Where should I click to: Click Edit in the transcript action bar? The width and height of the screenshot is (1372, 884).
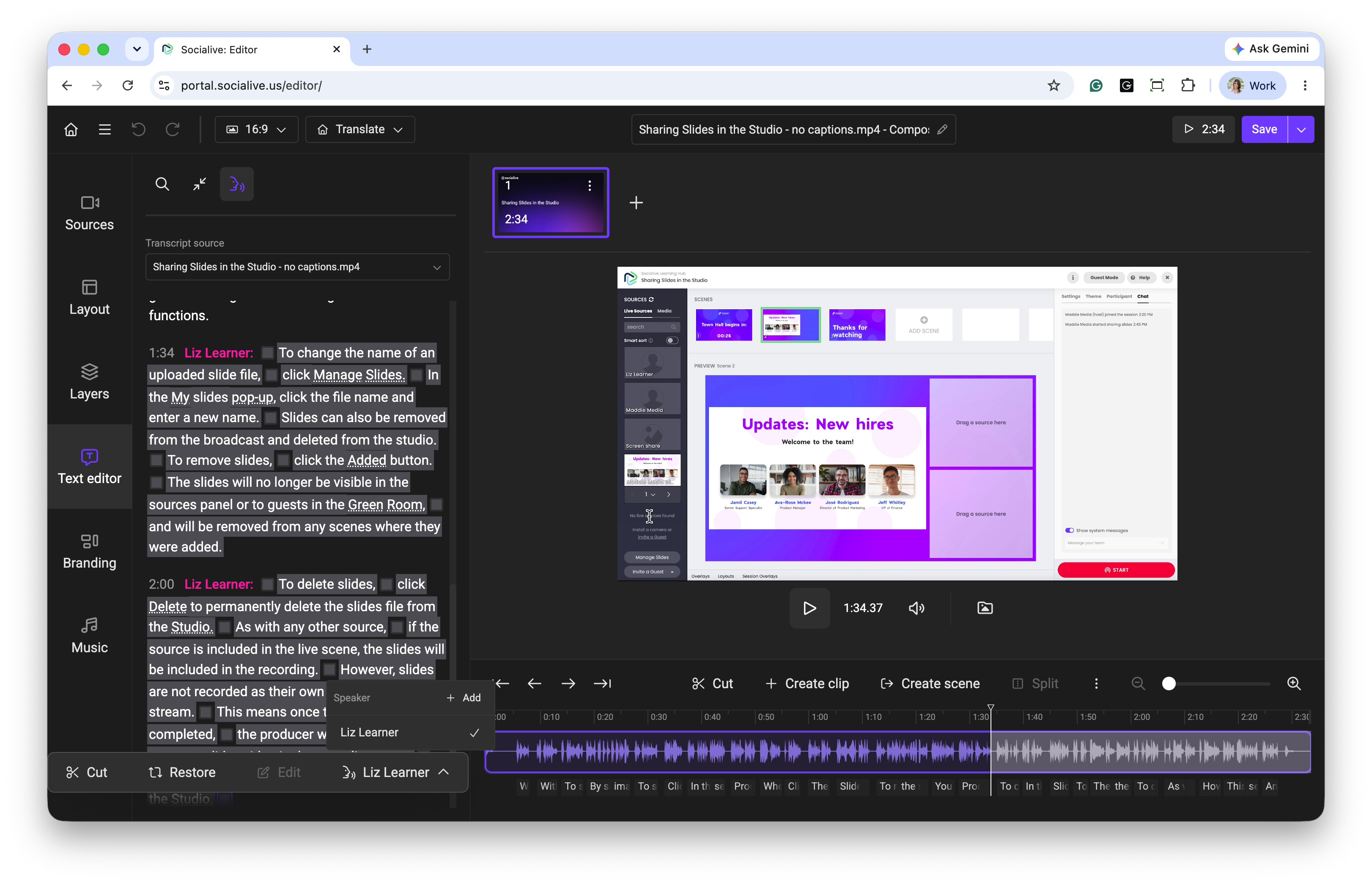[x=279, y=773]
